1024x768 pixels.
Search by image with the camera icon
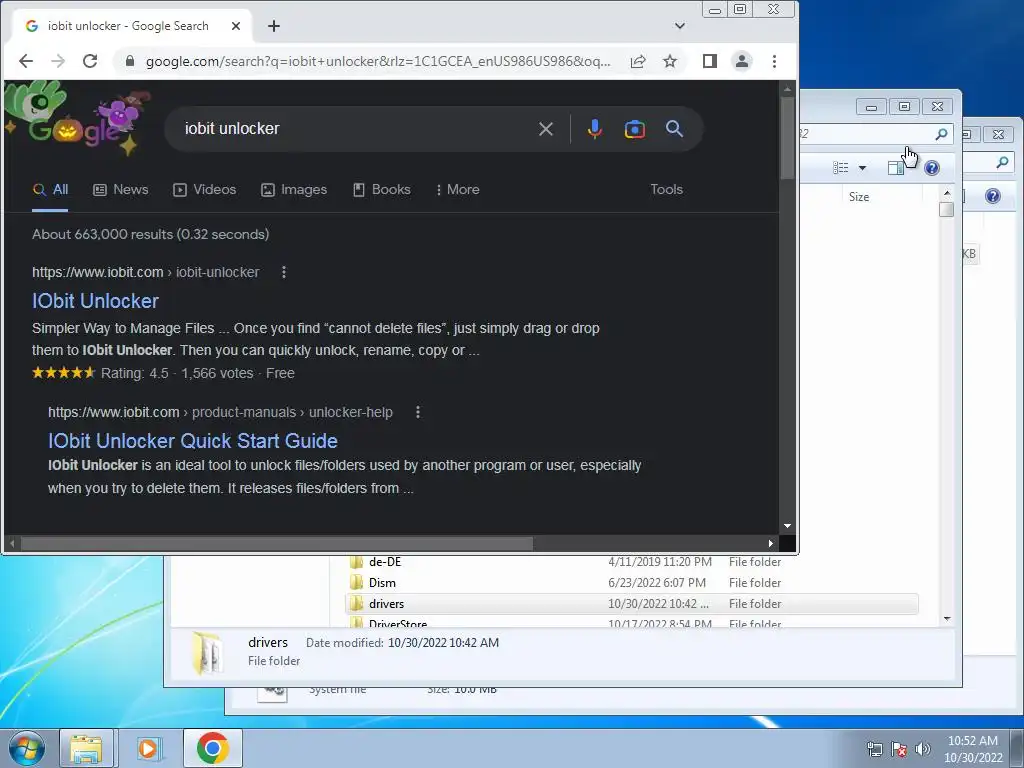635,129
